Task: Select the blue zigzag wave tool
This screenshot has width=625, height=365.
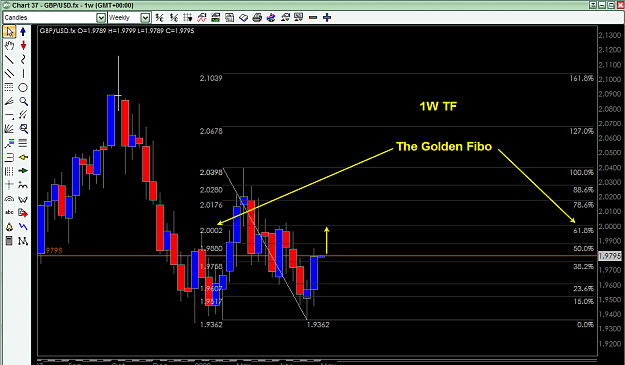Action: pos(23,227)
